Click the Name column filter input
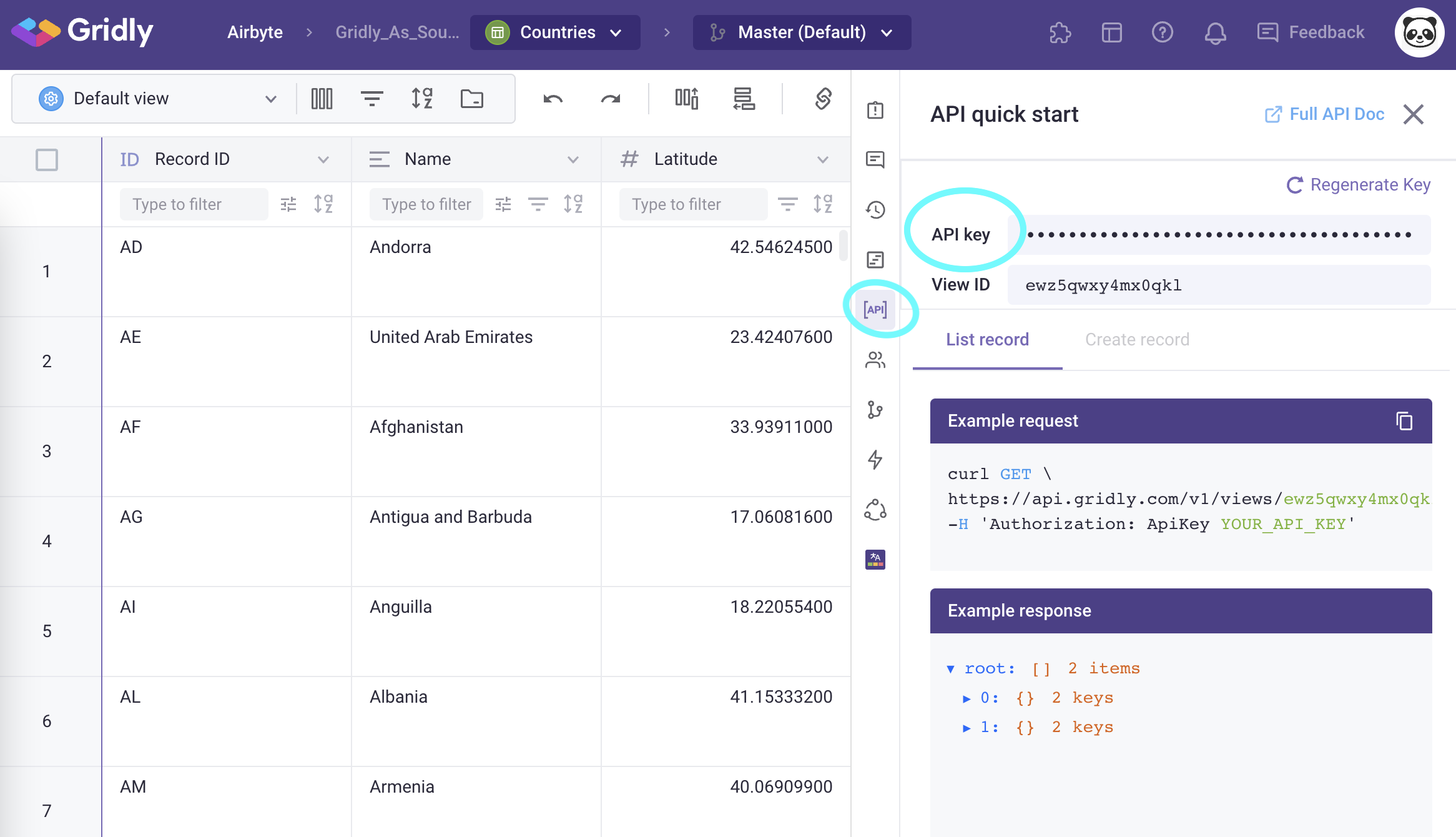The height and width of the screenshot is (837, 1456). click(x=426, y=204)
